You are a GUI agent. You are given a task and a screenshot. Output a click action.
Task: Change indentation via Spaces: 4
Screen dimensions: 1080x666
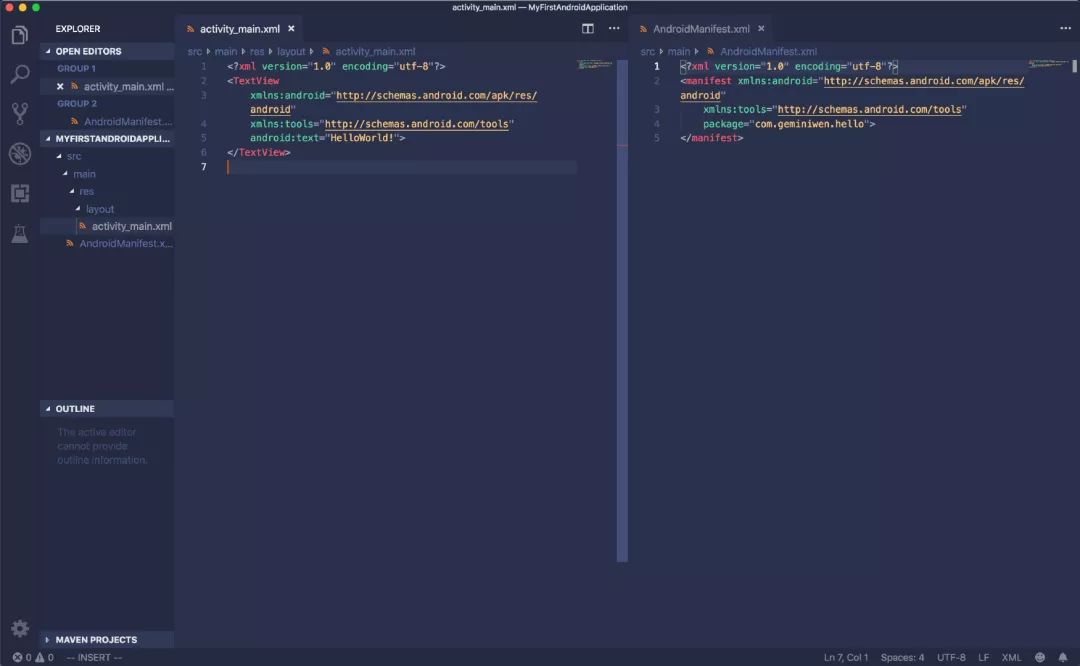point(902,657)
